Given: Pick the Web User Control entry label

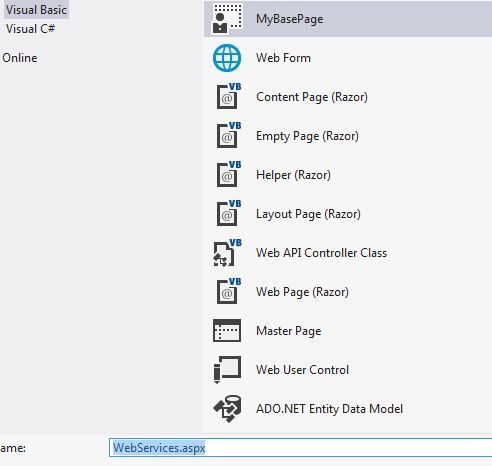Looking at the screenshot, I should click(302, 370).
